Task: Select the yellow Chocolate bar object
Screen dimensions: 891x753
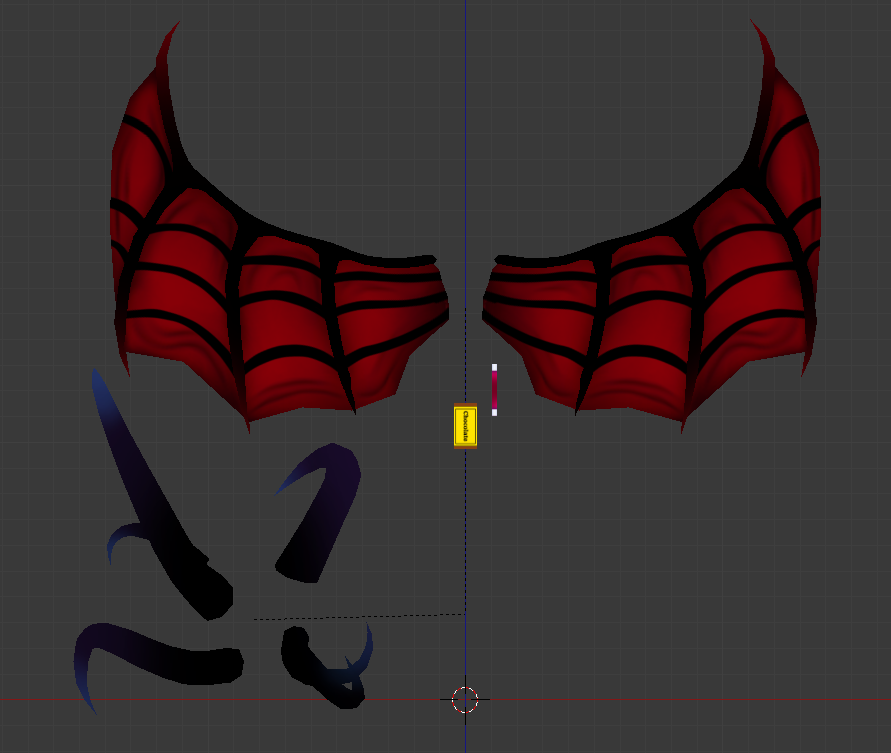Action: 465,426
